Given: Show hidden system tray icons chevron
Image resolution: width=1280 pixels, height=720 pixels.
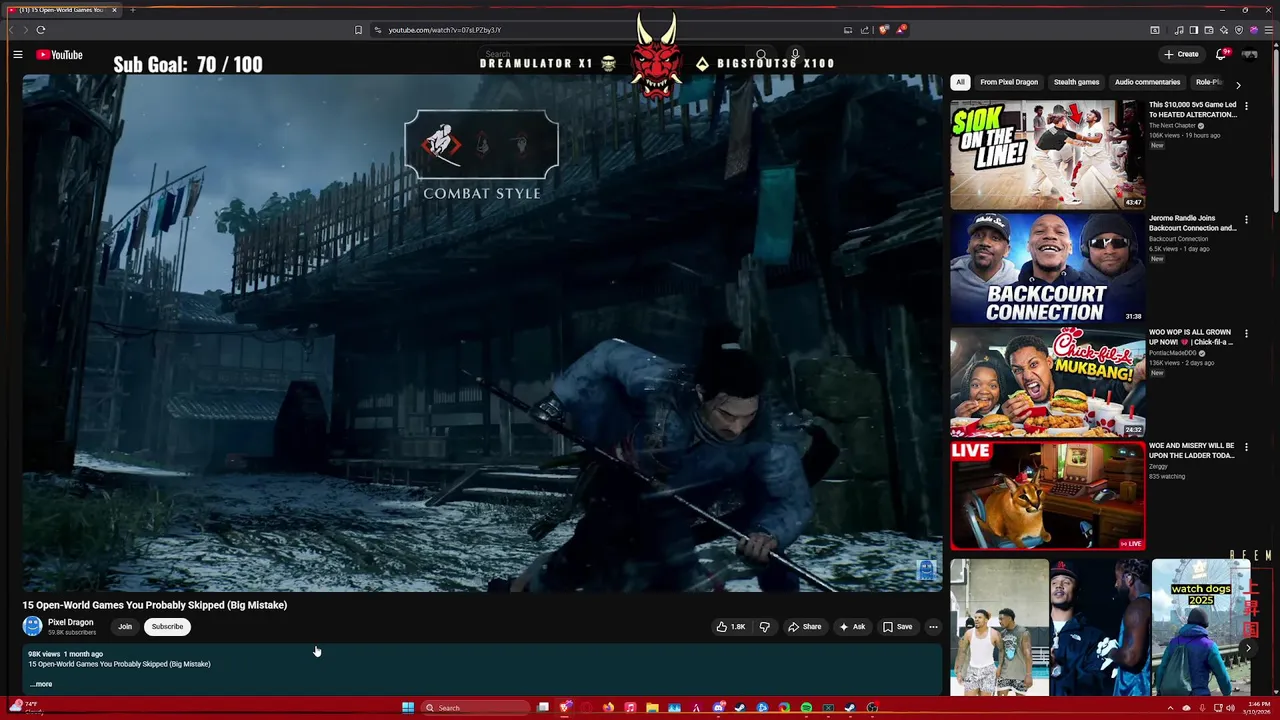Looking at the screenshot, I should pos(1170,708).
